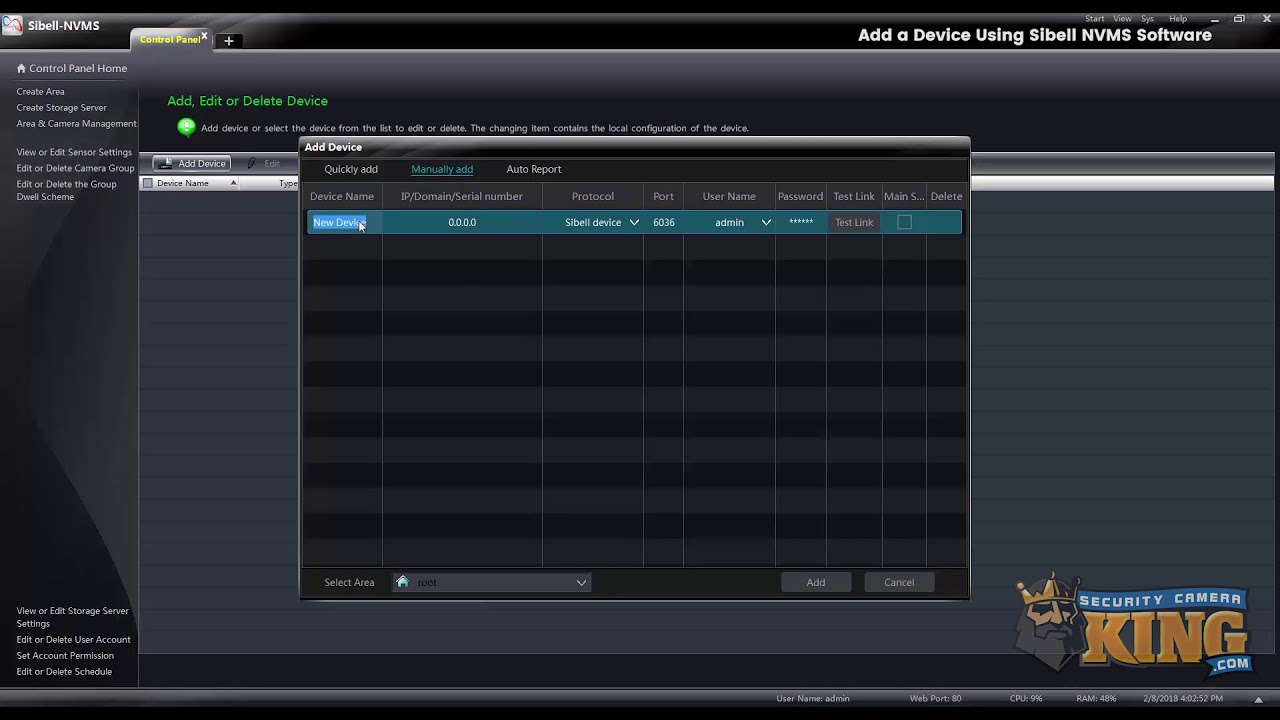Open the Sys menu in title bar

pyautogui.click(x=1148, y=19)
